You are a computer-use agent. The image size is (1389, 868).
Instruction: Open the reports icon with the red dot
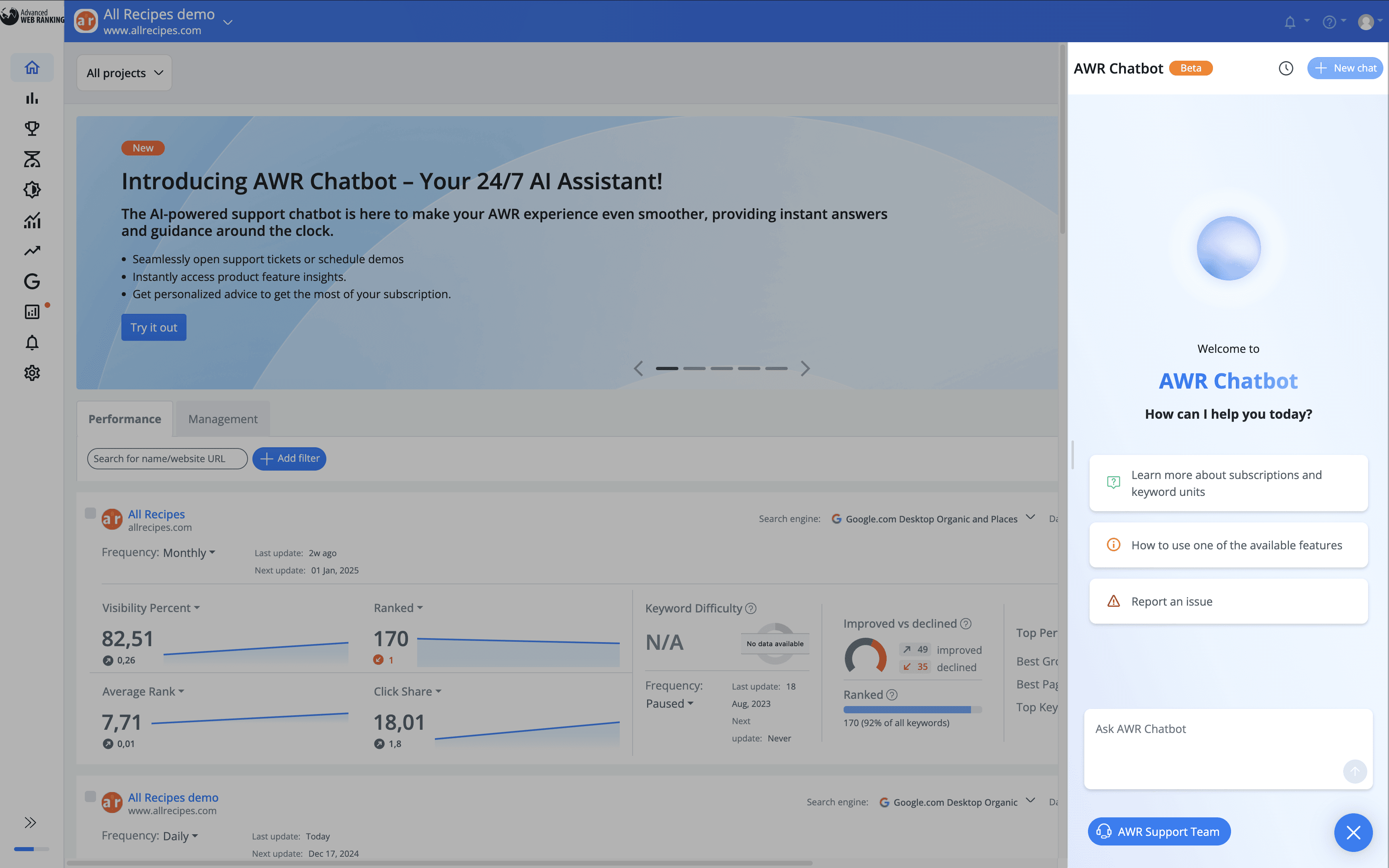[x=32, y=312]
